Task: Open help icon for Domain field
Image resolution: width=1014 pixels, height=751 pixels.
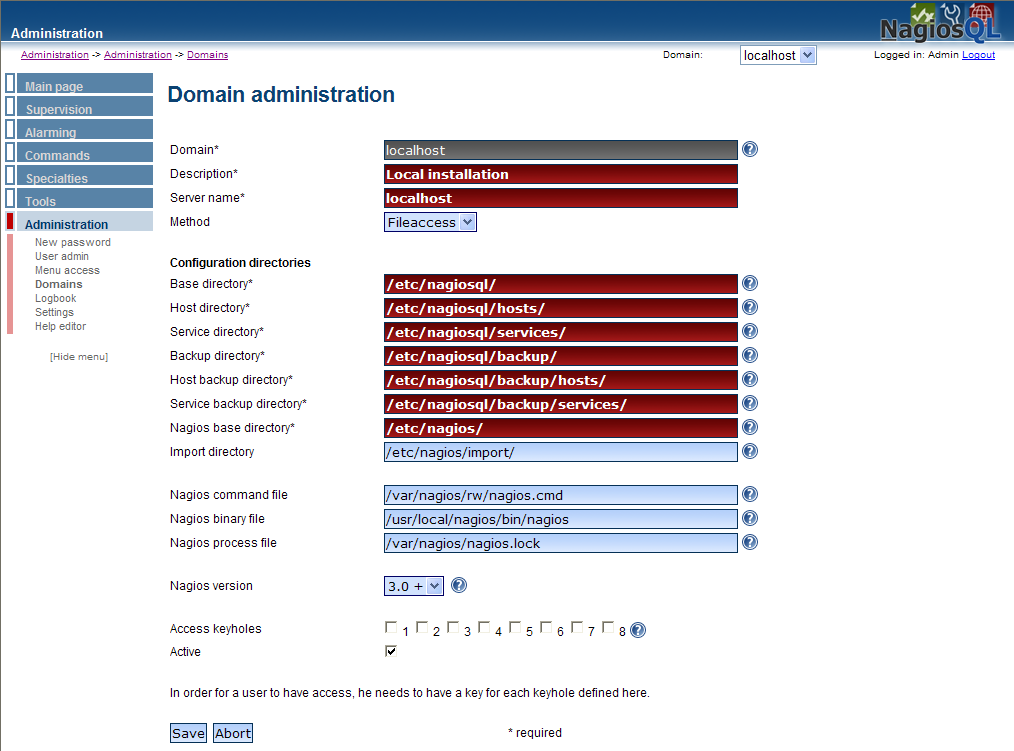Action: pos(750,149)
